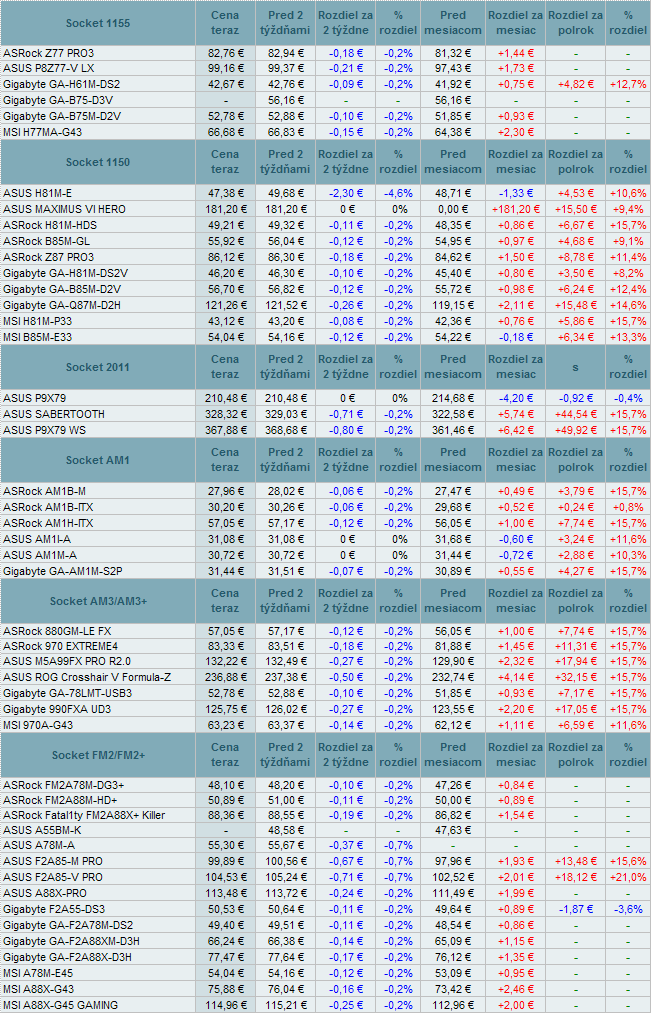The image size is (651, 1013).
Task: Click the Gigabyte 990FXA UD3 product name
Action: (x=58, y=709)
